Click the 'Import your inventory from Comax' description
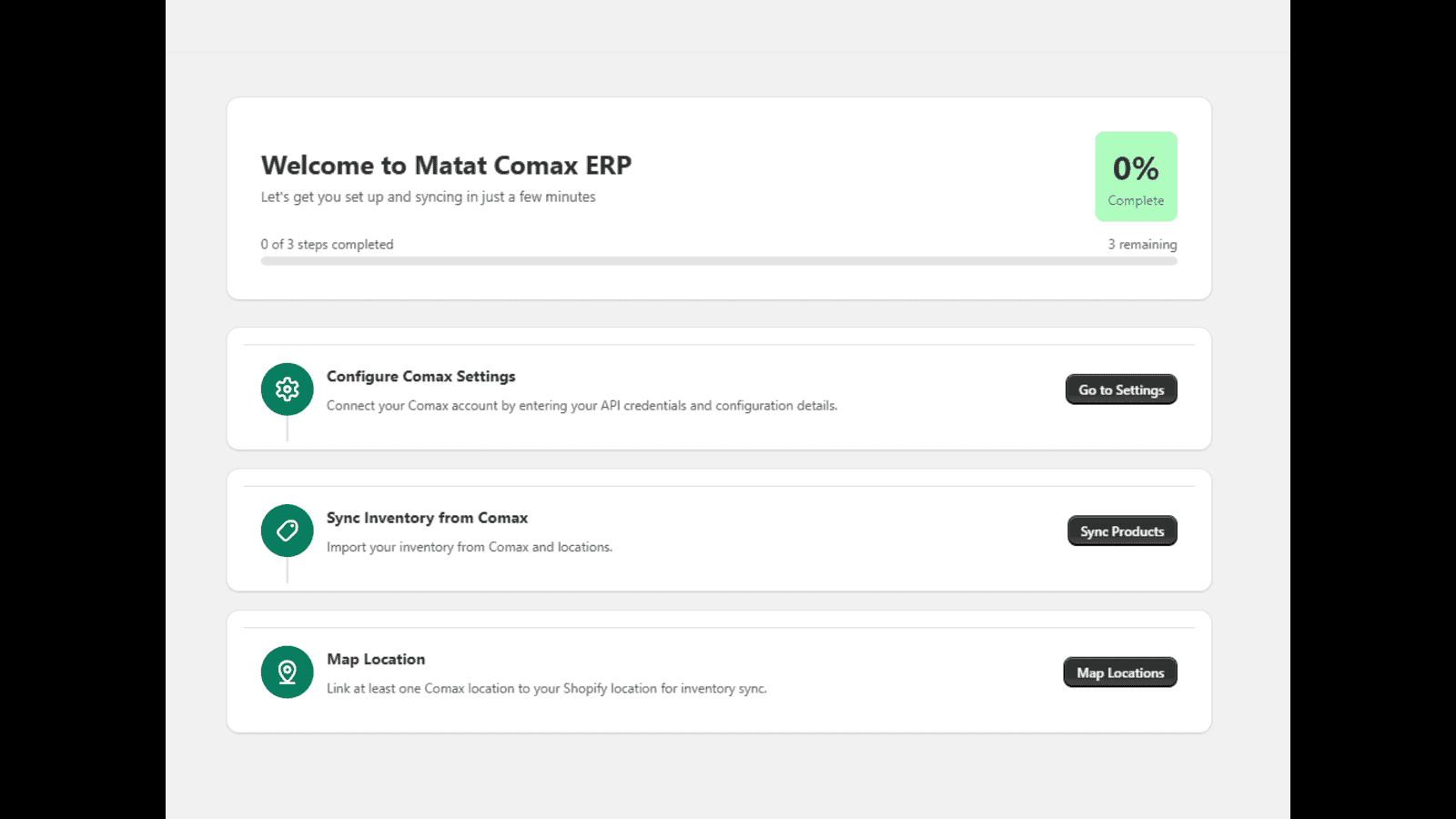 [469, 547]
